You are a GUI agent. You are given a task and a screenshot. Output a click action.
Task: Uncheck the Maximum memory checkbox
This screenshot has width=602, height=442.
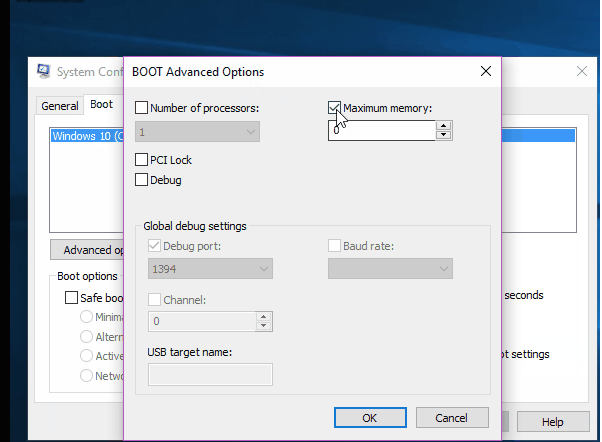335,108
